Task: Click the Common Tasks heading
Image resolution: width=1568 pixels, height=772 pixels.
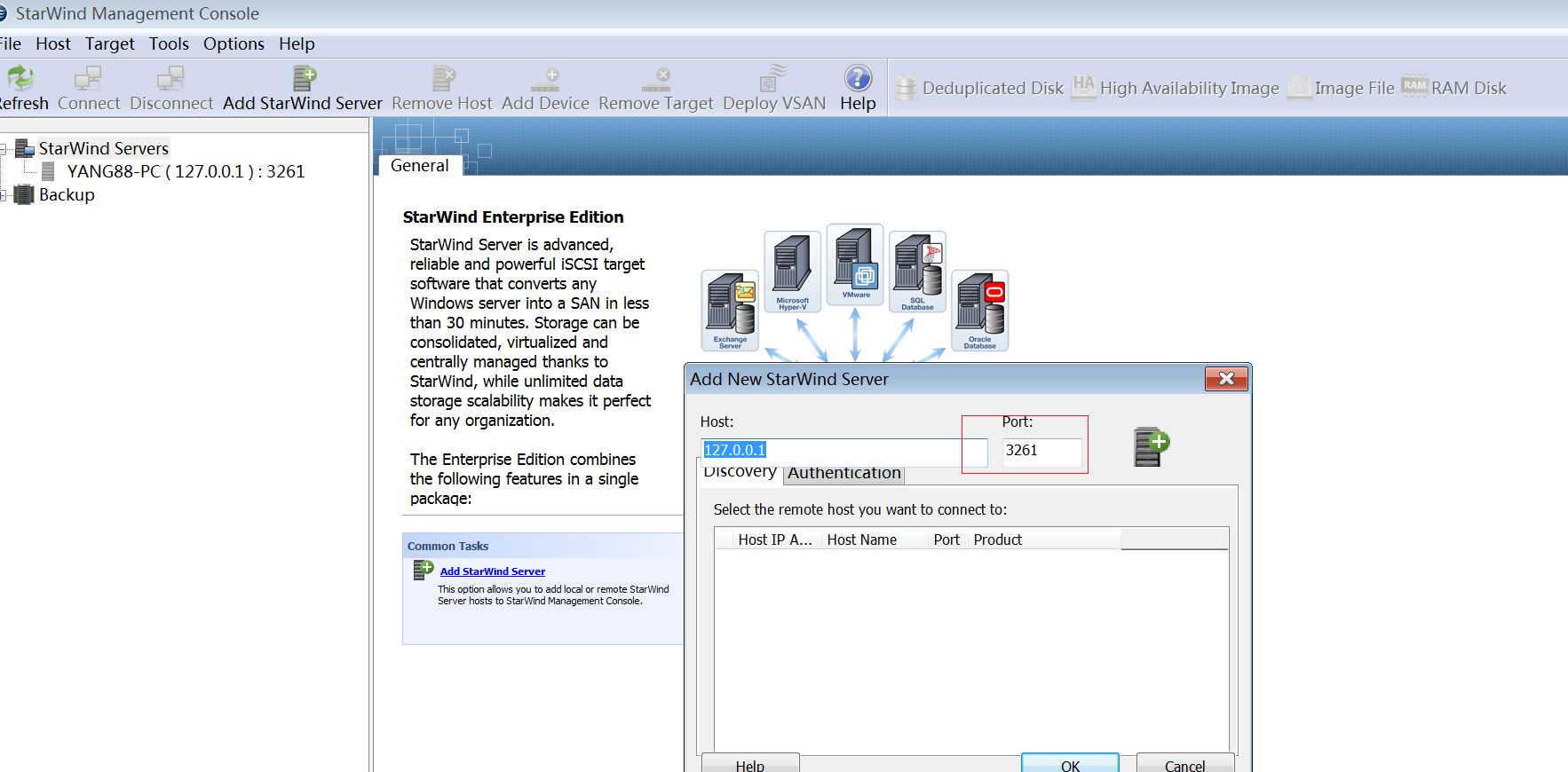Action: coord(447,546)
